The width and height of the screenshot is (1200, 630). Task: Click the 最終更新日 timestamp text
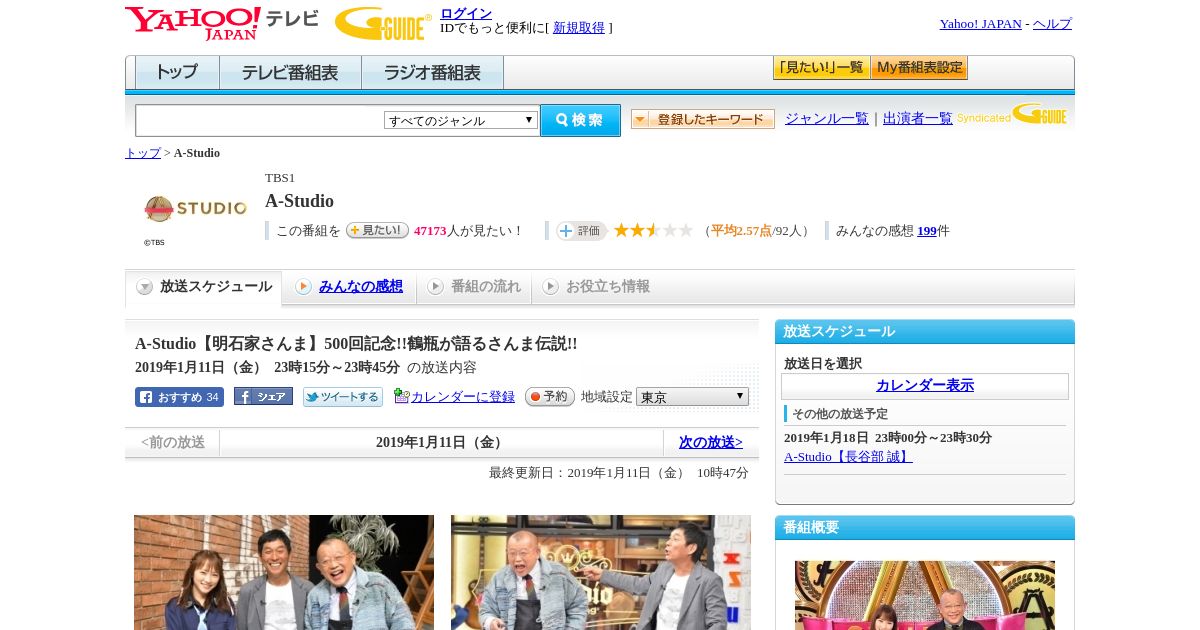[x=619, y=473]
